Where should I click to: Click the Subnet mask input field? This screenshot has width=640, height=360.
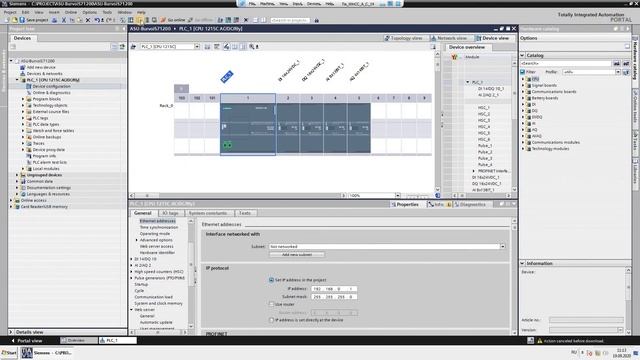pos(334,297)
